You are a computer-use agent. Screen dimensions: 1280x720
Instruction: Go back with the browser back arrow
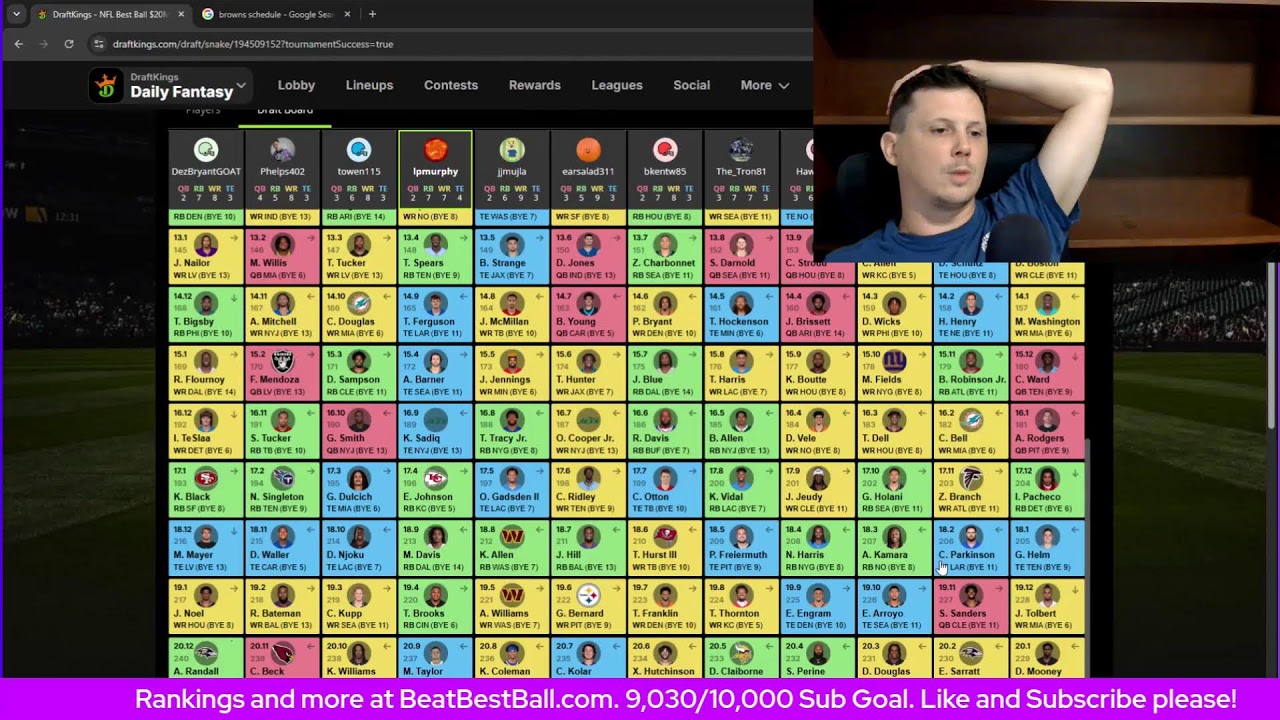(18, 44)
